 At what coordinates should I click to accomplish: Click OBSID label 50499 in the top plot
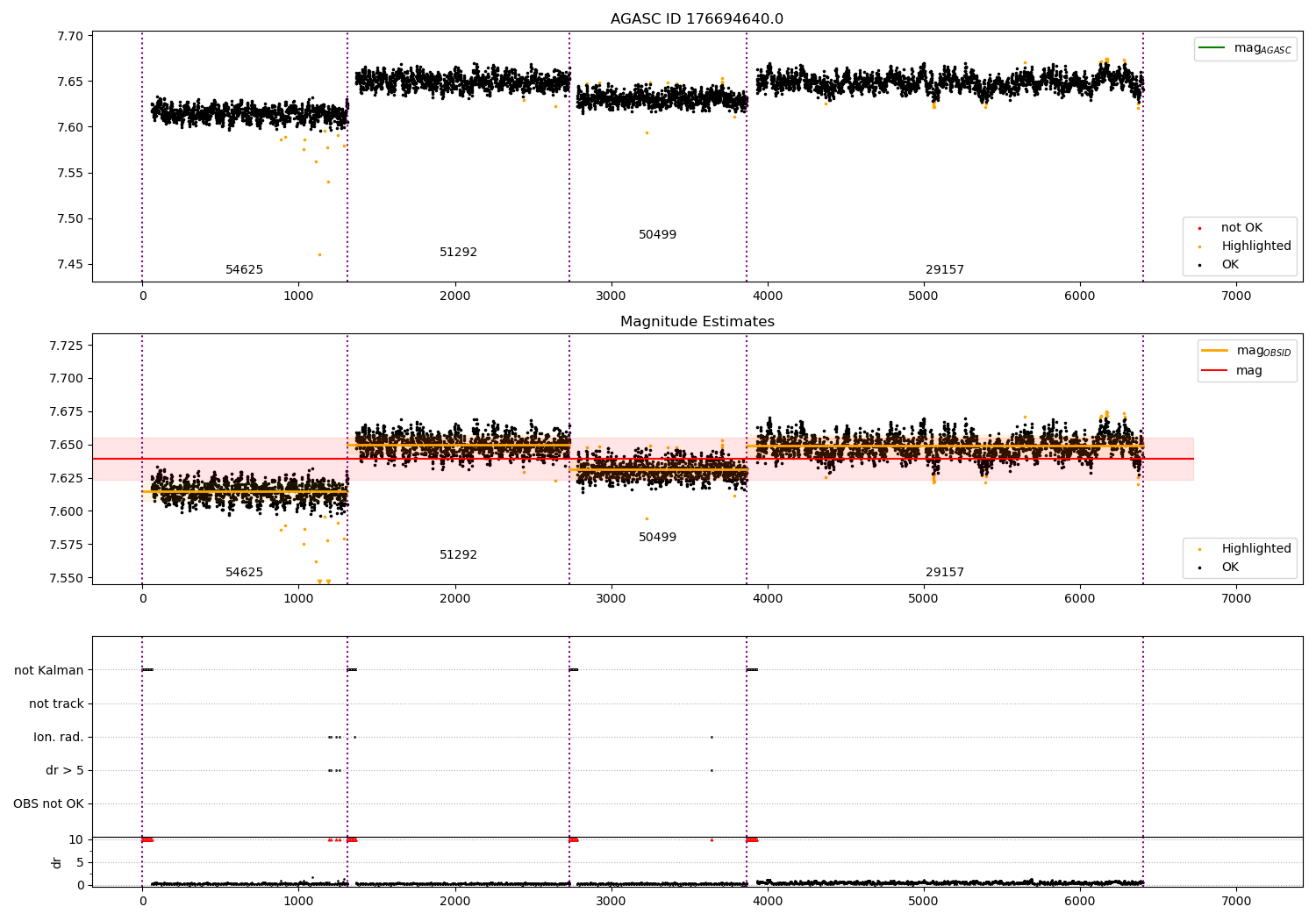coord(657,235)
